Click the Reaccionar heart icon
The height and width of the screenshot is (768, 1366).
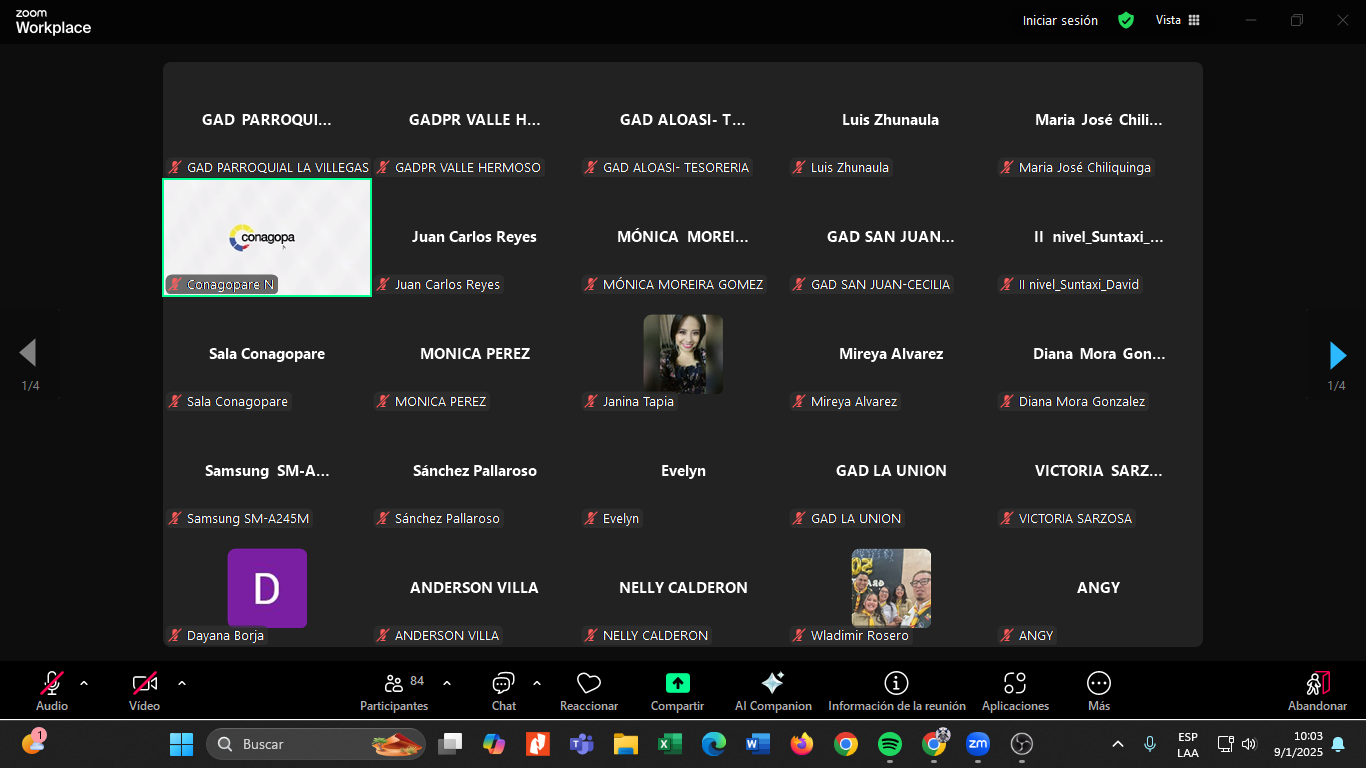[x=589, y=690]
